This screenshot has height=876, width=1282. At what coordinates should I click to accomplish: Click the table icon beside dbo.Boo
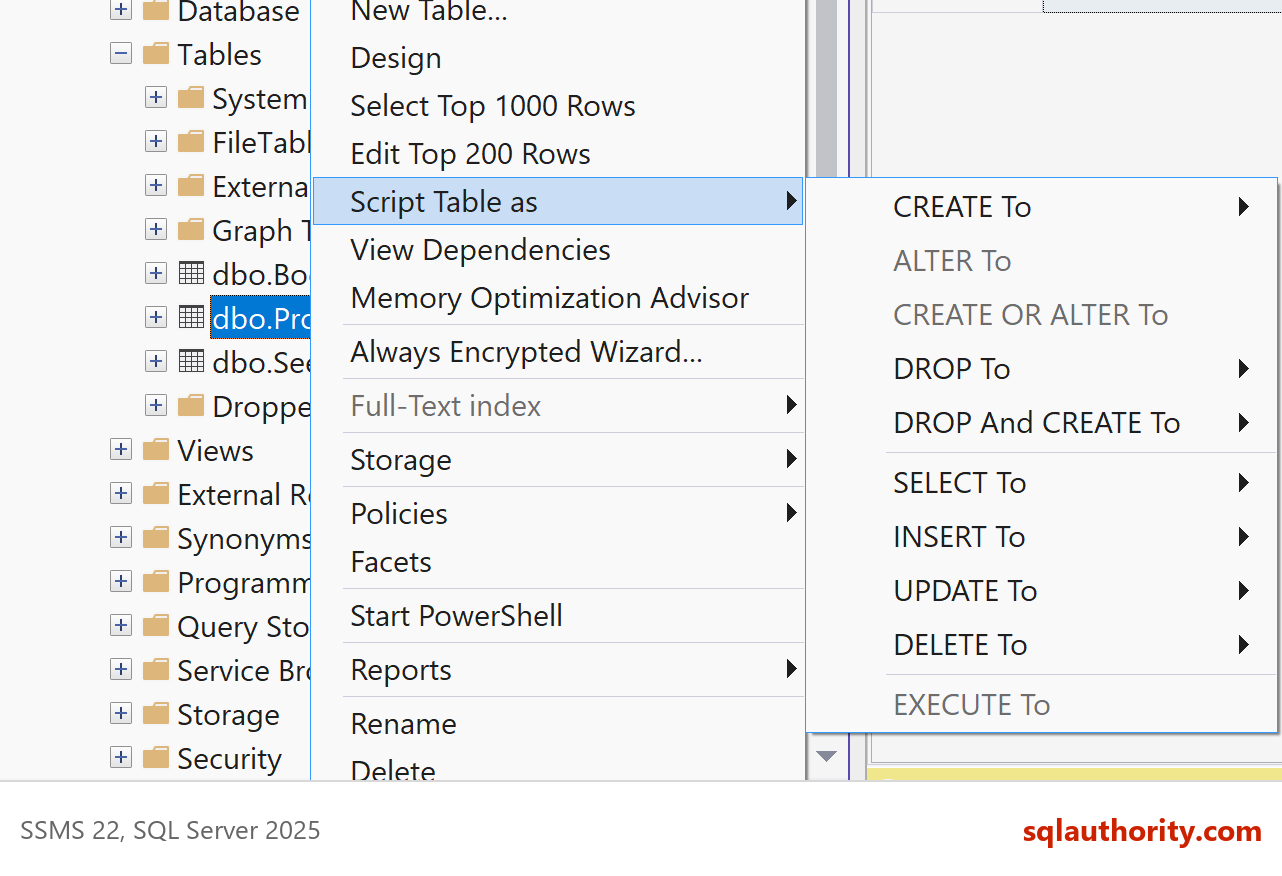point(191,273)
